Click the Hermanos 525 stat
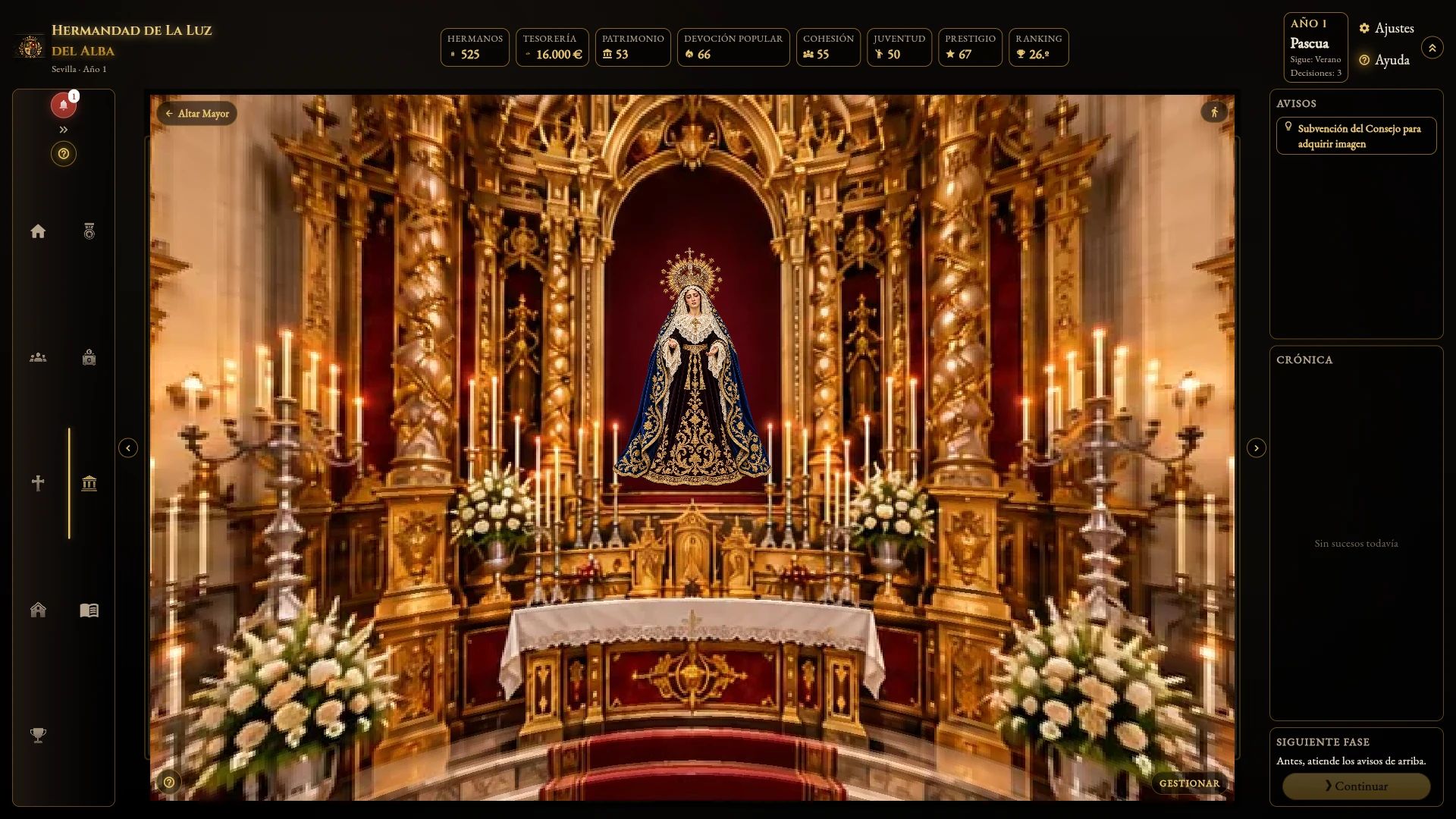 475,47
